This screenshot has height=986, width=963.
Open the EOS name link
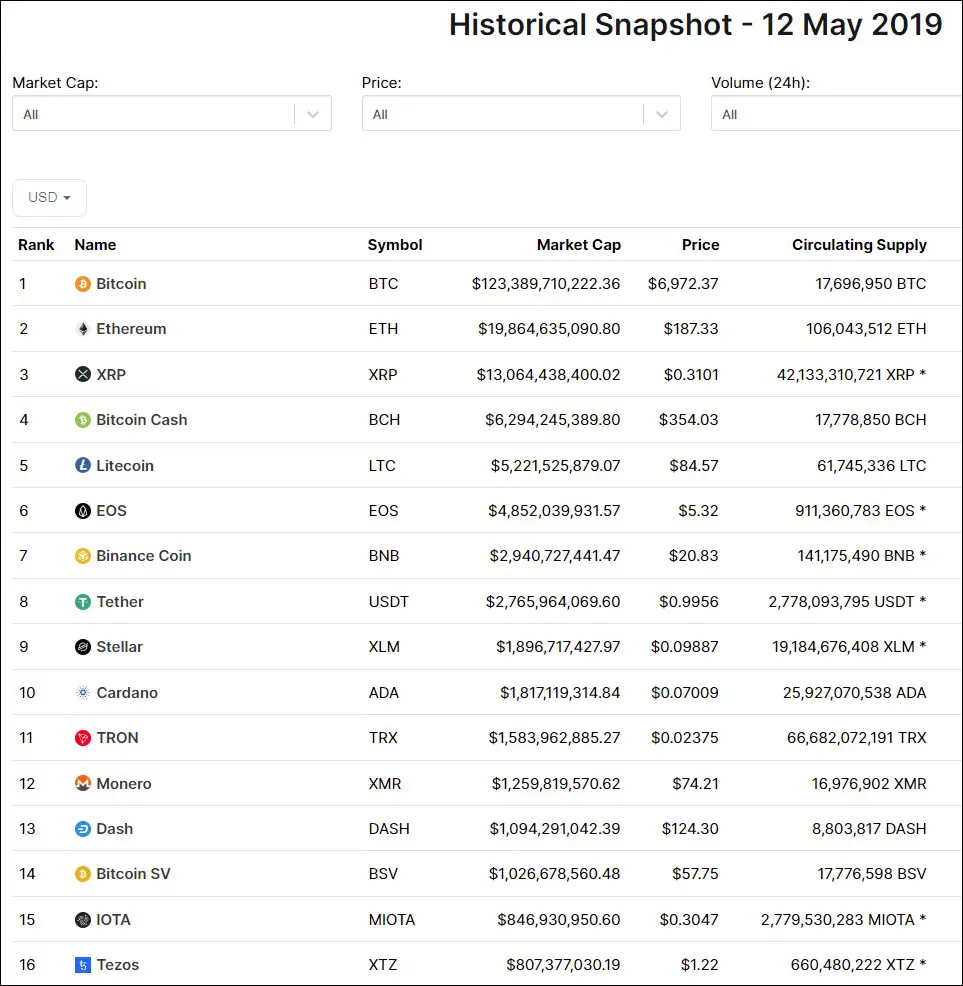click(x=111, y=511)
